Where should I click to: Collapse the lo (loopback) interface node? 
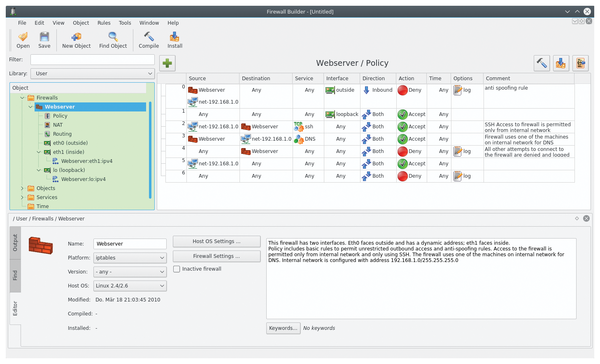pos(39,170)
